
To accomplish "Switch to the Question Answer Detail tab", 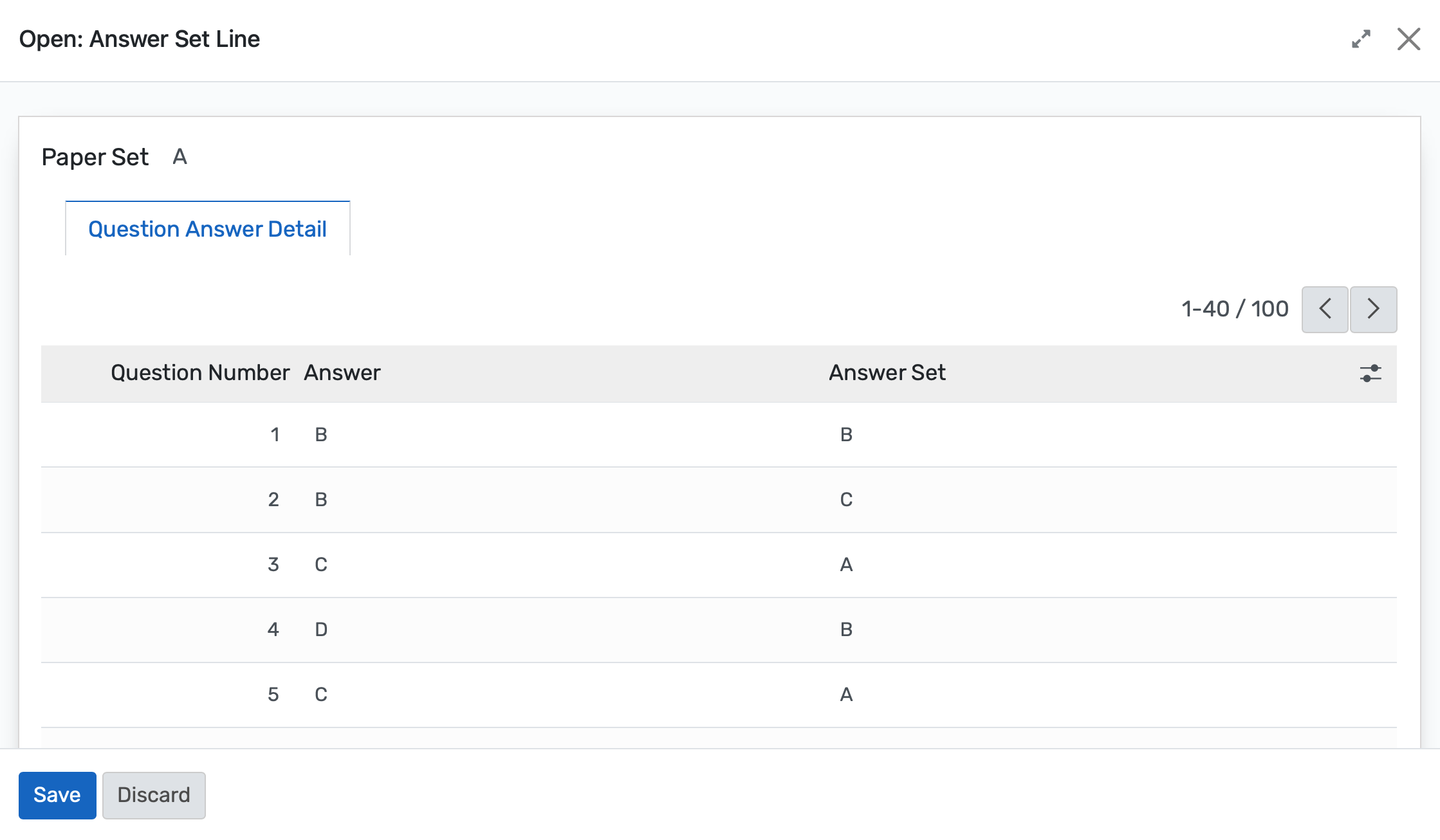I will [x=207, y=228].
